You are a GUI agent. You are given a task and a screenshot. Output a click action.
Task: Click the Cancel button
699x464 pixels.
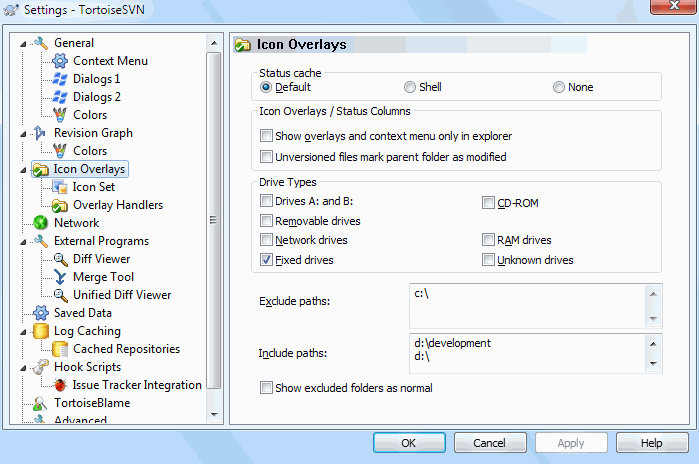[x=490, y=443]
